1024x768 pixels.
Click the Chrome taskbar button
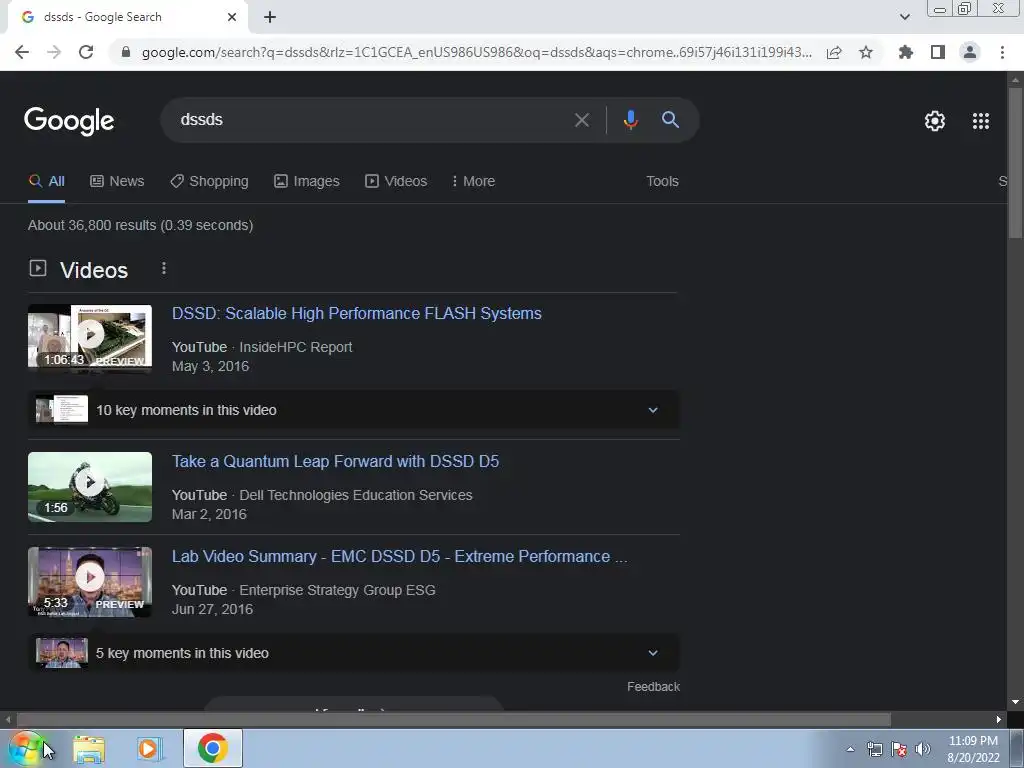pos(212,748)
